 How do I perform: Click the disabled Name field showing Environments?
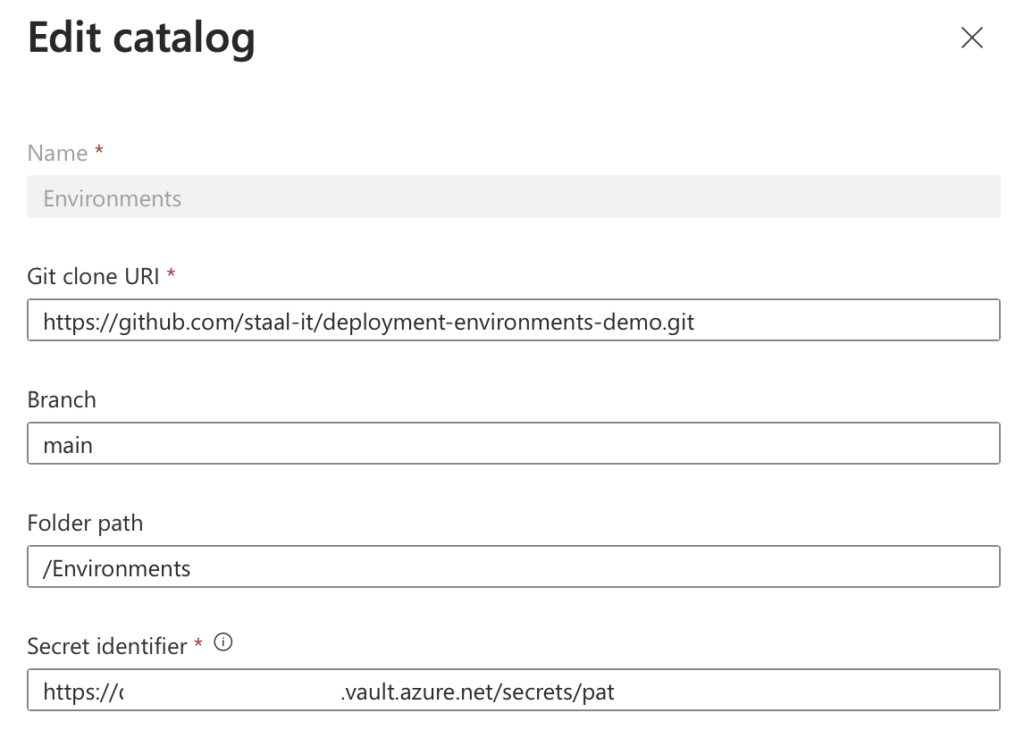point(513,197)
